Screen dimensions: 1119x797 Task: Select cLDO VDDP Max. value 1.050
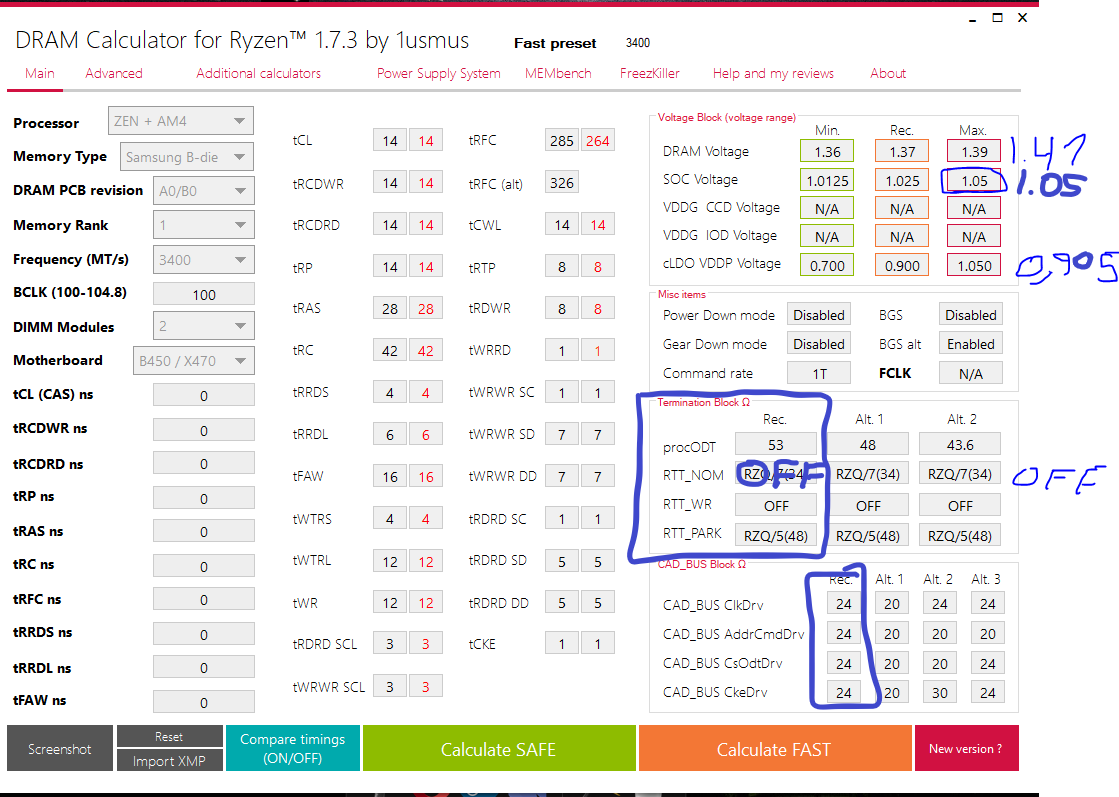tap(974, 265)
